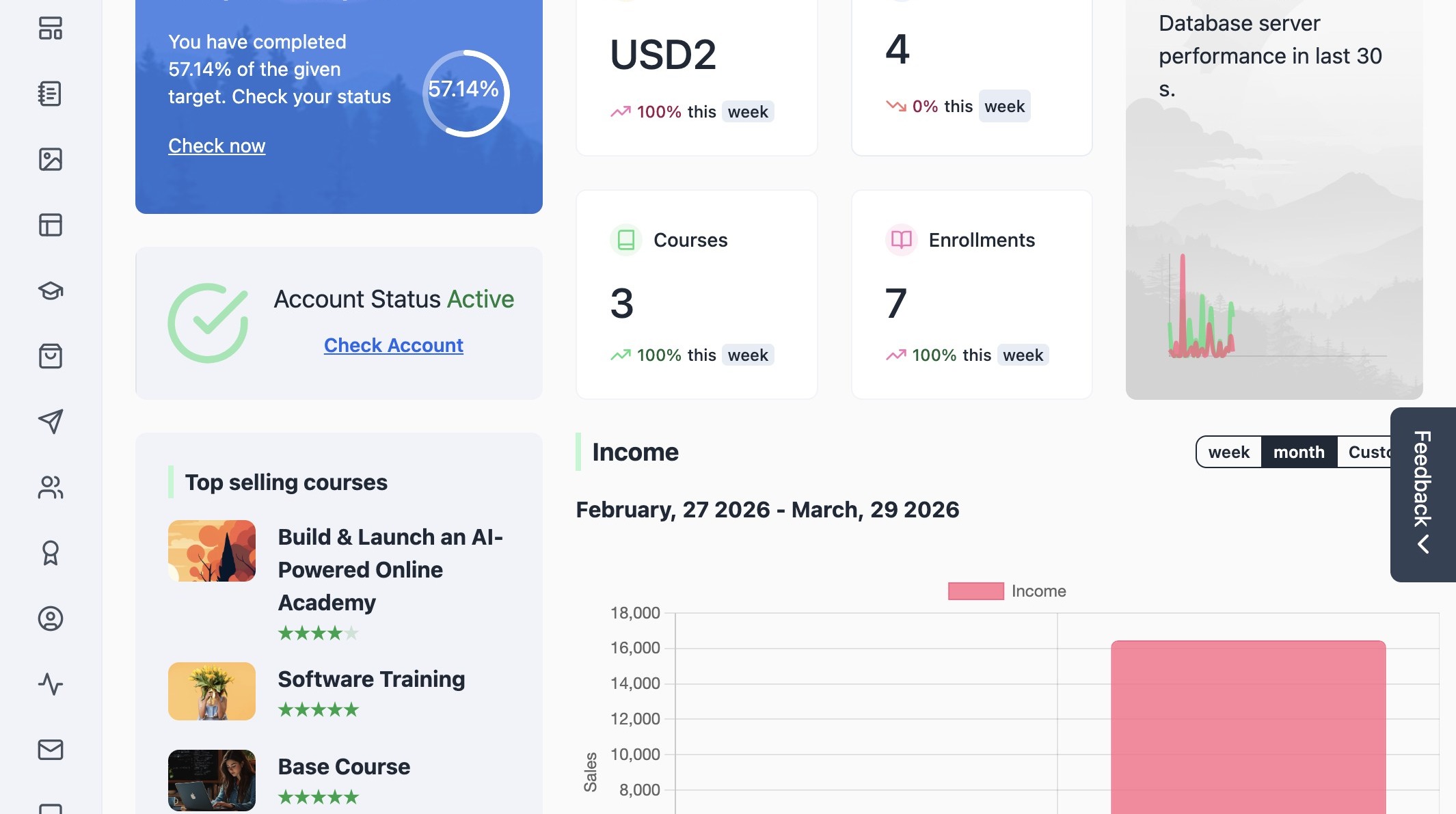The width and height of the screenshot is (1456, 814).
Task: Click the shopping bag sidebar icon
Action: [51, 356]
